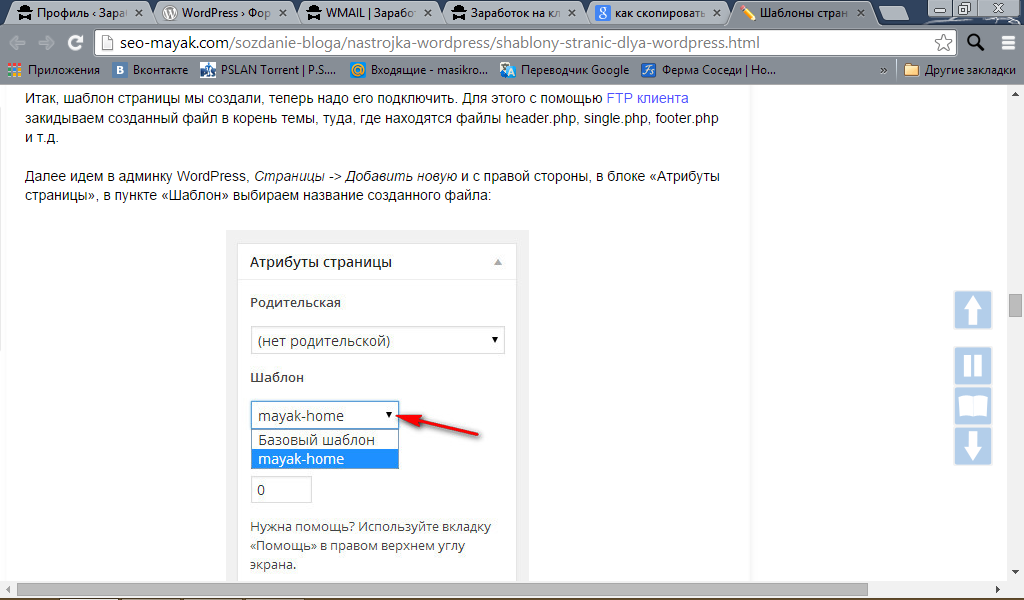This screenshot has width=1024, height=600.
Task: Click the floating pause button
Action: (973, 366)
